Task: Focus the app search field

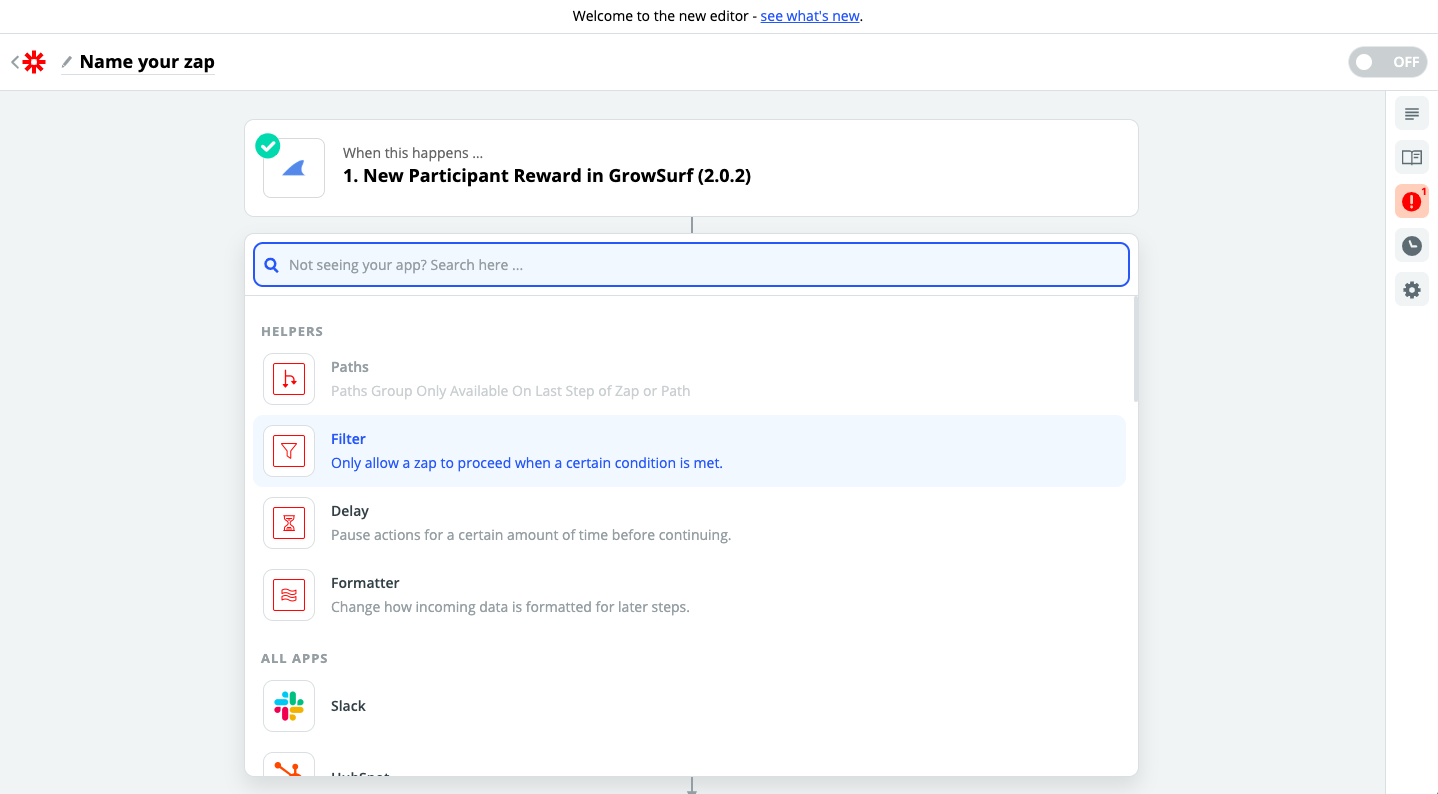Action: pos(691,265)
